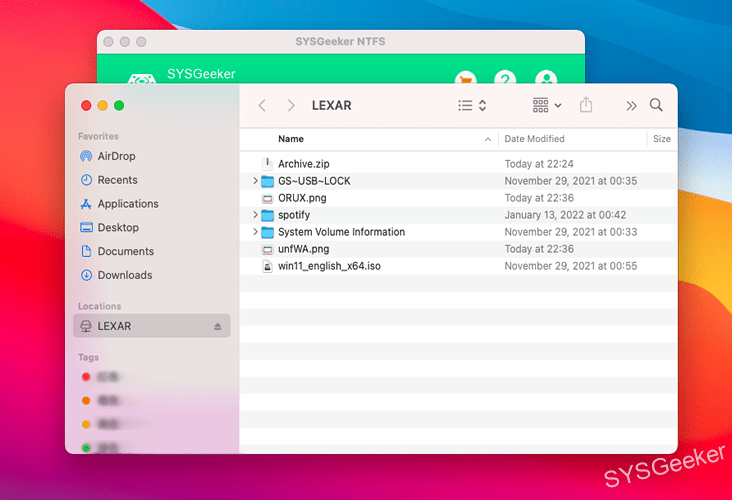Sort by the Date Modified column header

tap(535, 139)
